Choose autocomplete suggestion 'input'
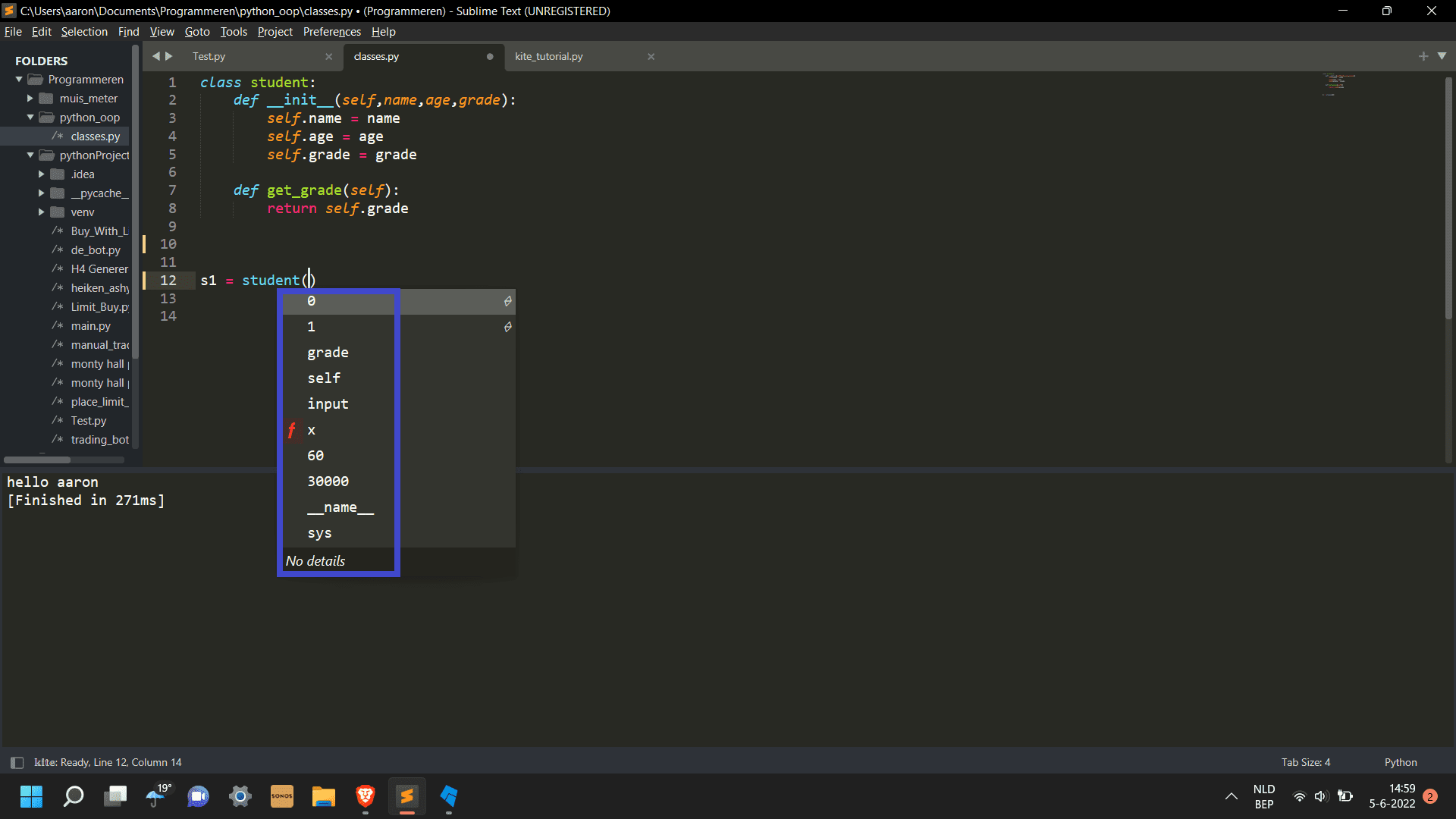1456x819 pixels. click(399, 404)
